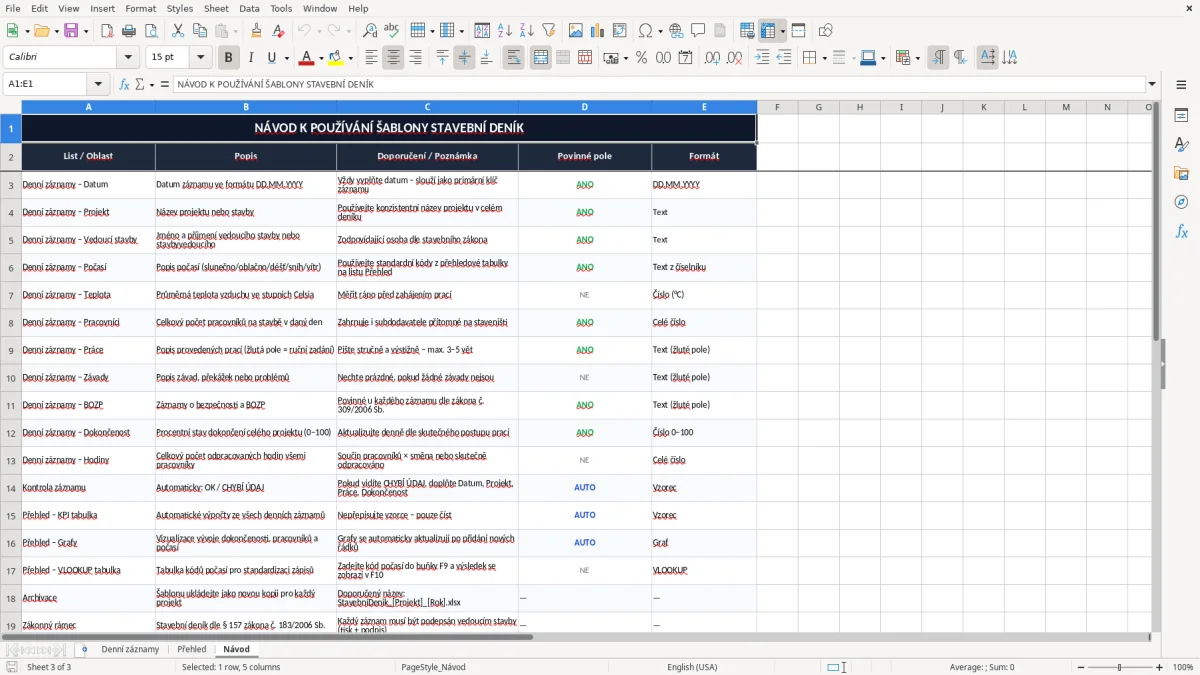Screen dimensions: 1200x675
Task: Open the sidebar Navigator compass icon
Action: tap(1181, 202)
